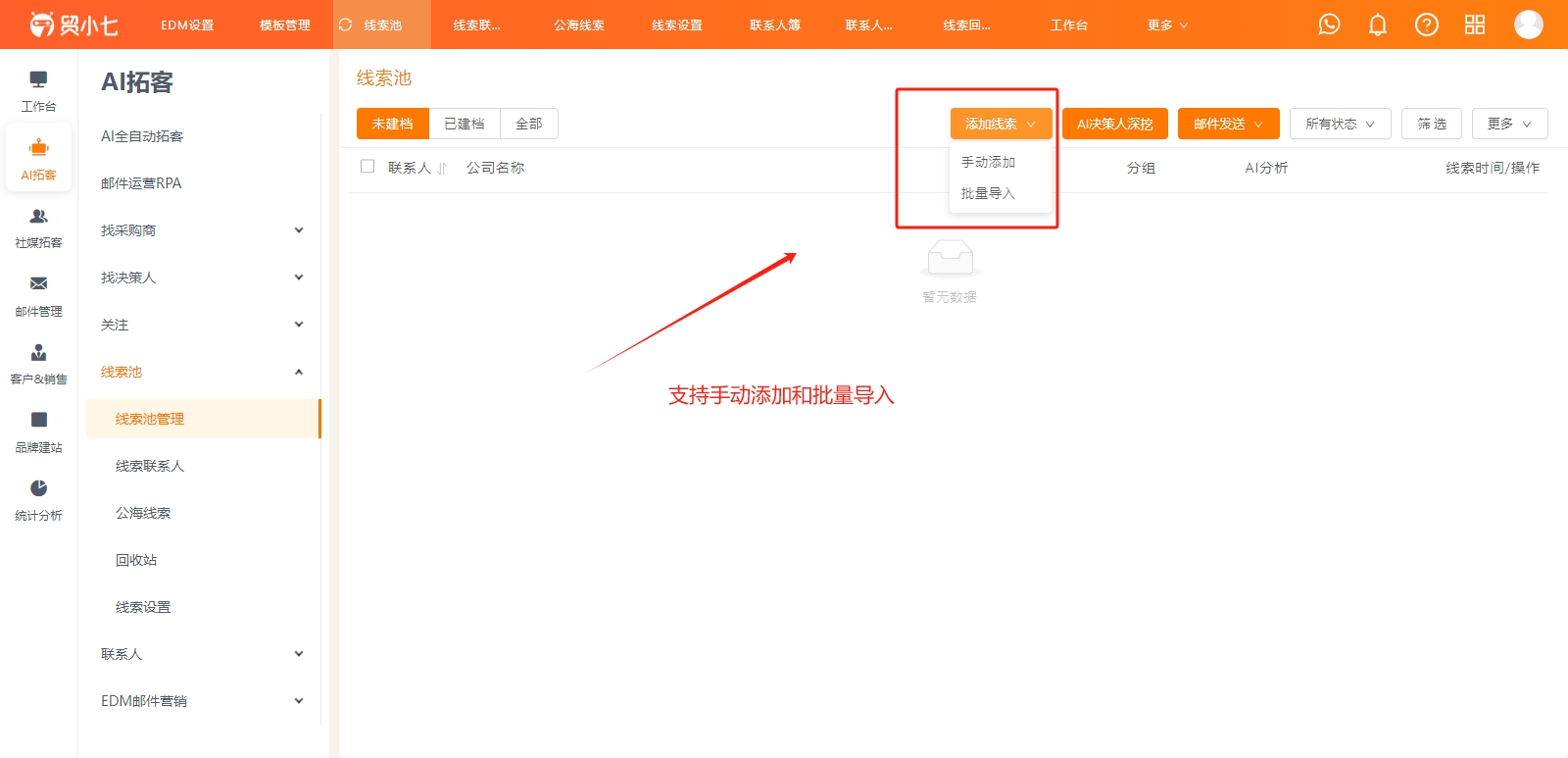Sort by 联系人 column arrows

click(442, 169)
